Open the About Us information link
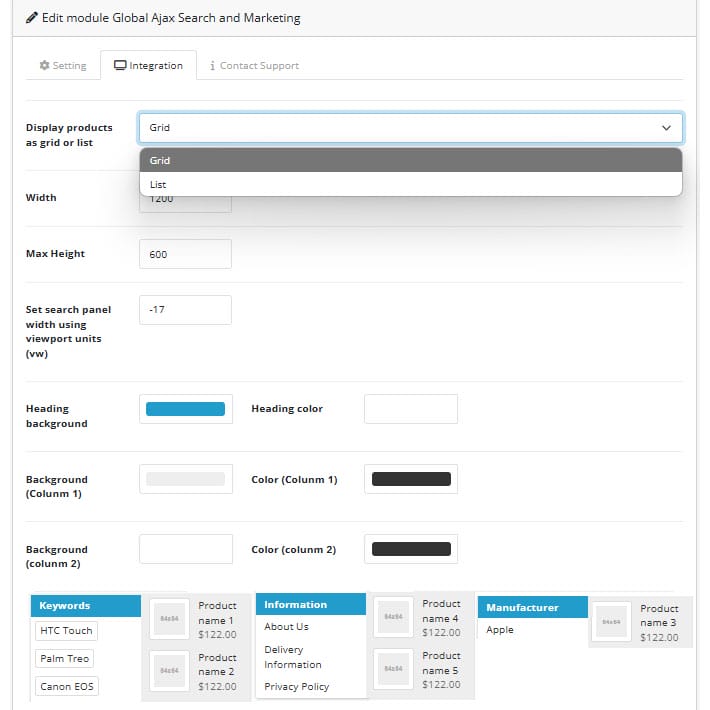 286,627
